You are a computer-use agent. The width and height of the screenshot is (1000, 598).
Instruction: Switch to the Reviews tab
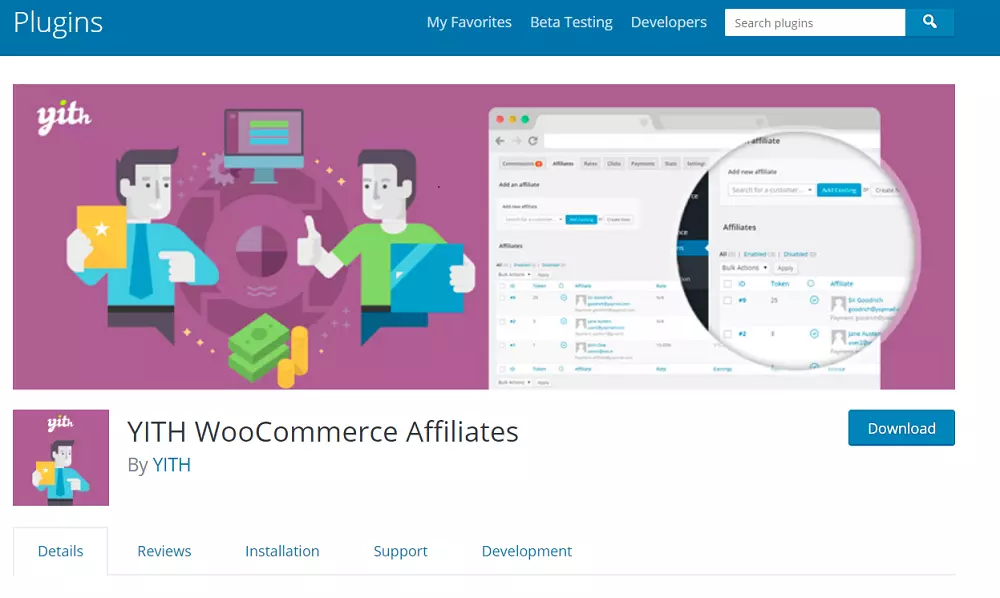coord(164,551)
